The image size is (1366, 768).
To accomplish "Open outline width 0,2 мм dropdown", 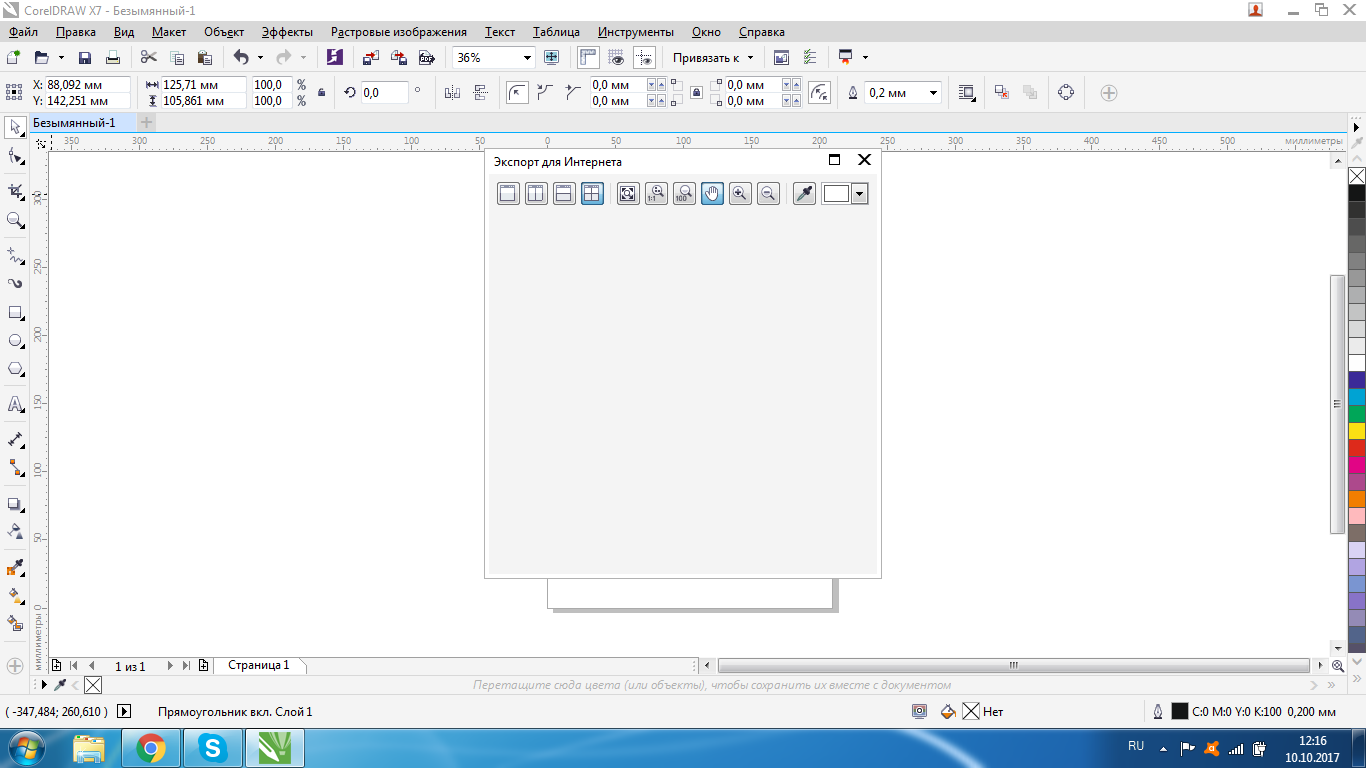I will pos(933,93).
